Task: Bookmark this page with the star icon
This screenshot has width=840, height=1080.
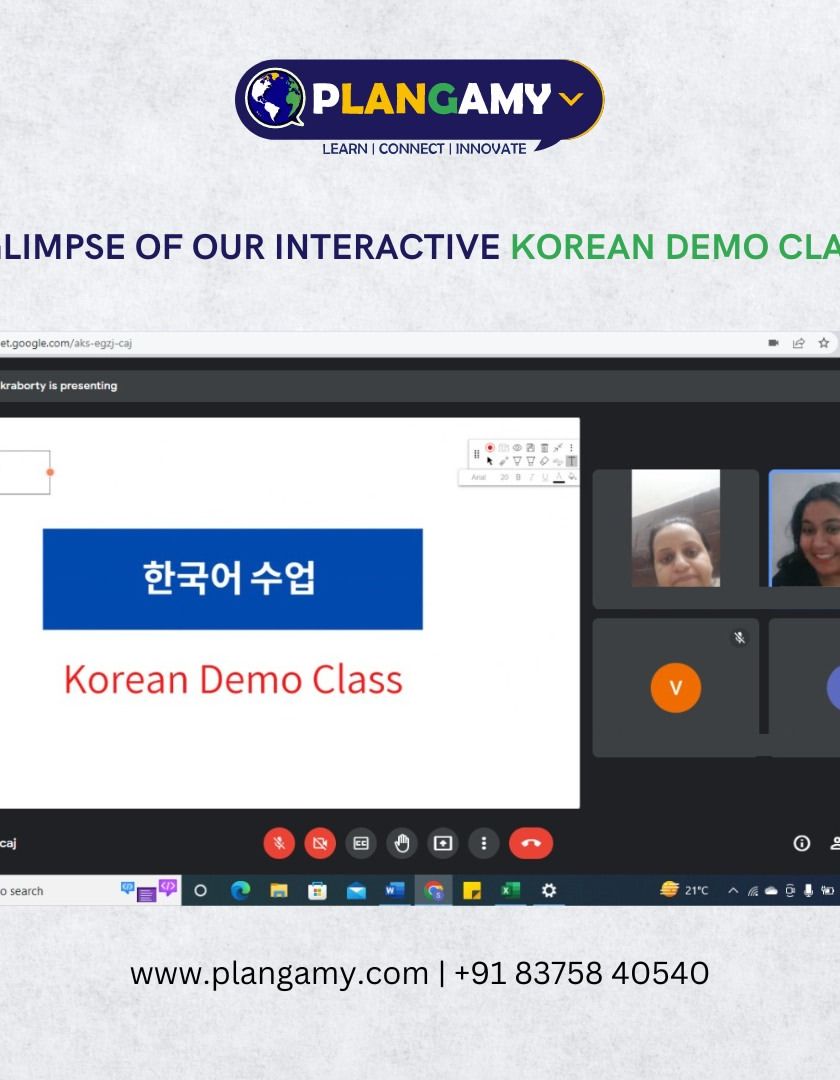Action: (x=824, y=343)
